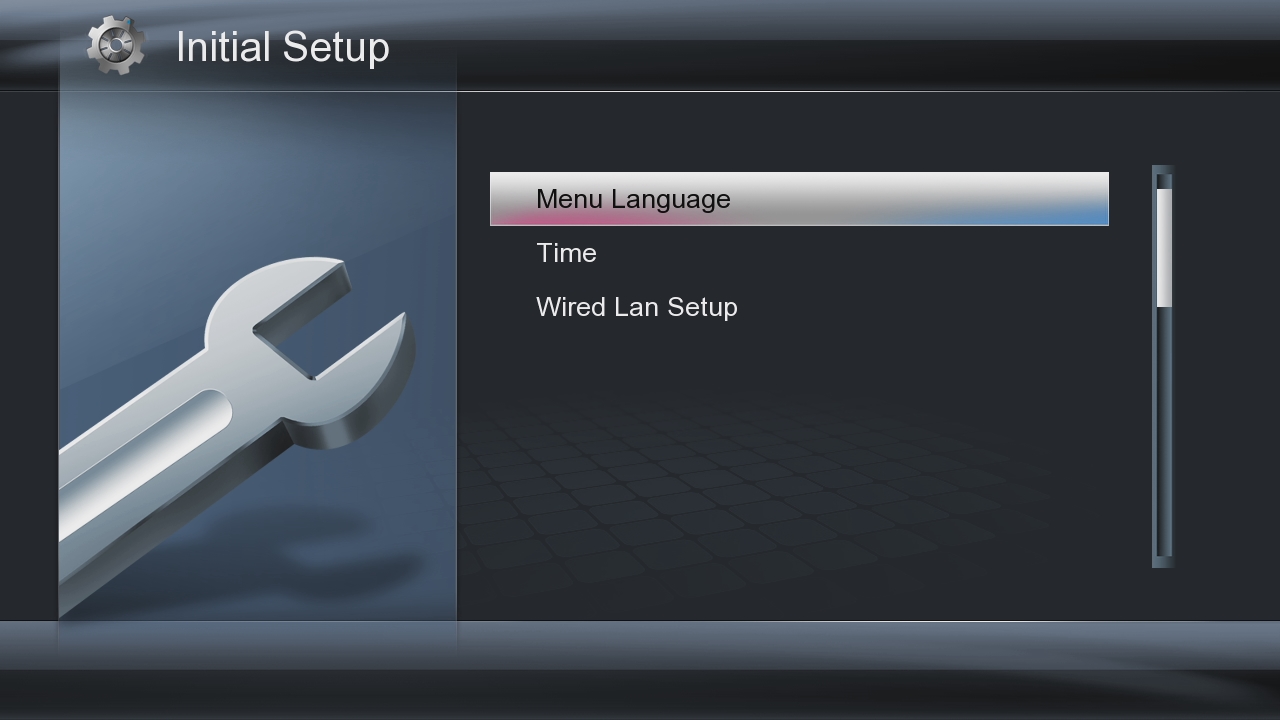Click the blue edge of the highlighted row
The width and height of the screenshot is (1280, 720).
[x=1060, y=214]
